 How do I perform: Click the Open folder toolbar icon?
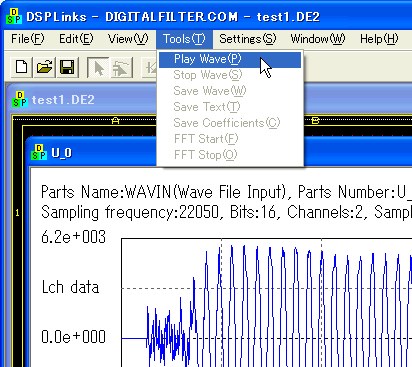tap(45, 67)
